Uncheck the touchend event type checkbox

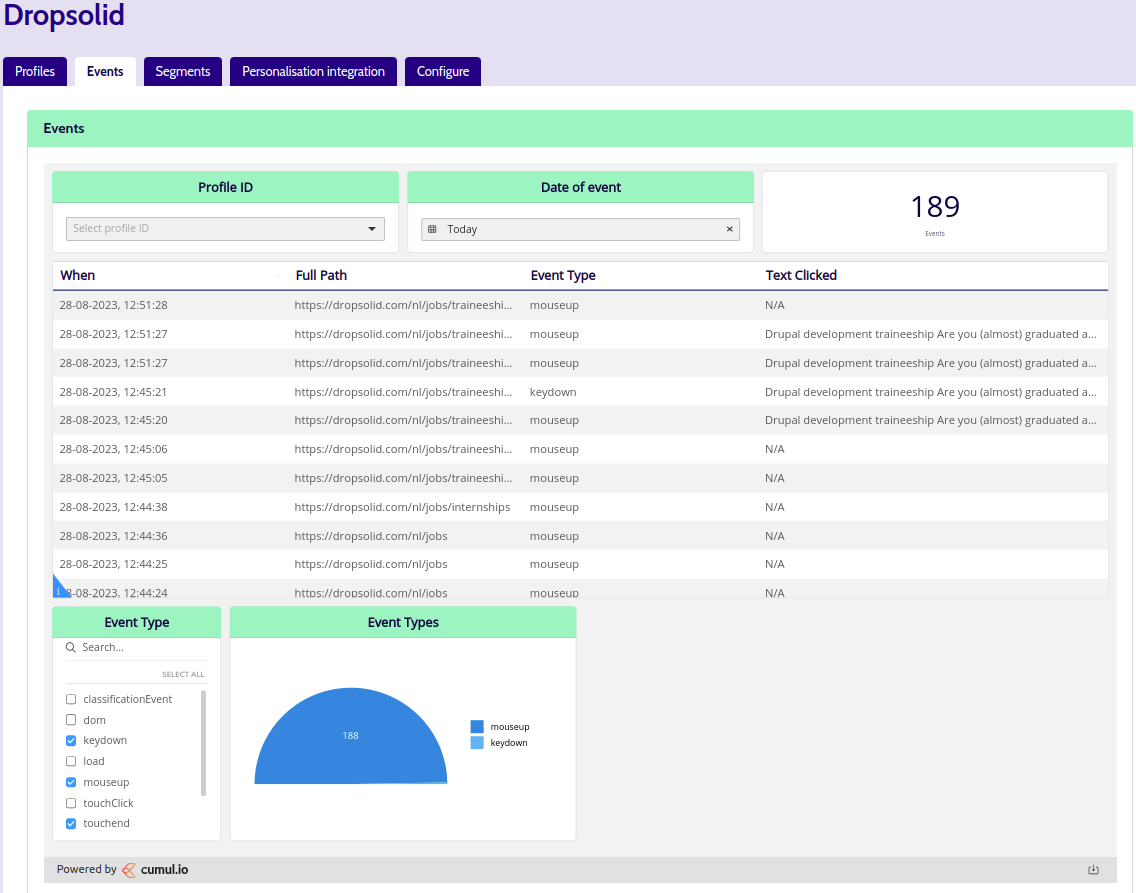[71, 823]
